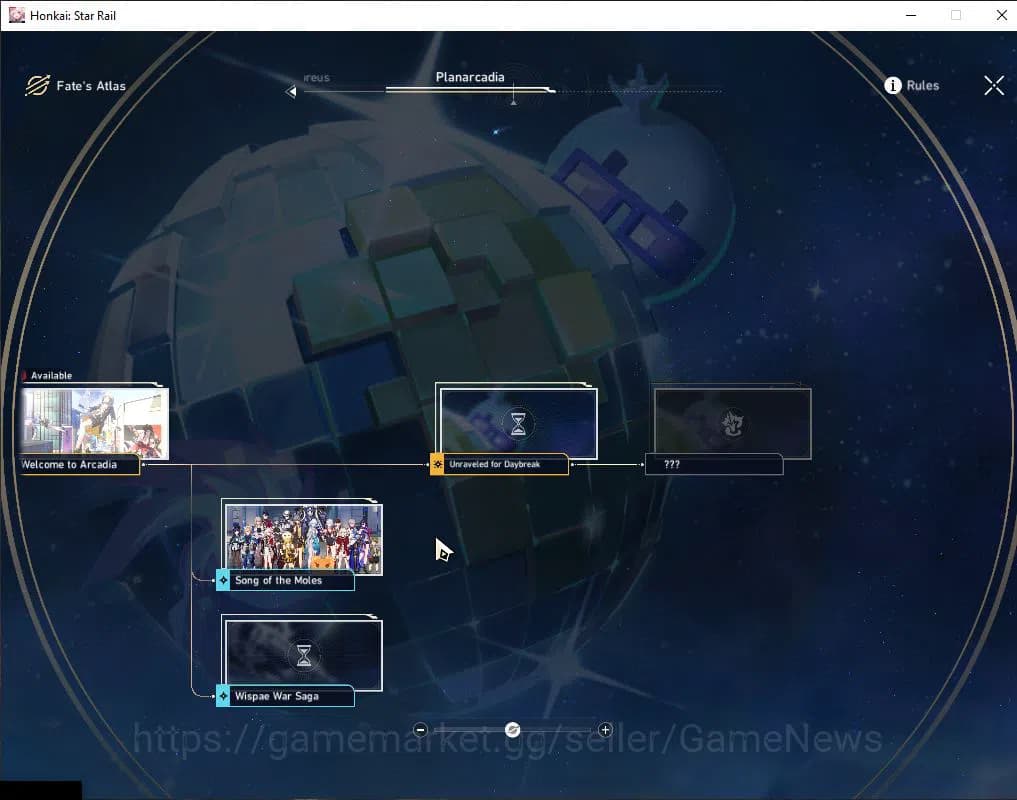Click the back chevron to view the previous chapter
The image size is (1017, 800).
point(290,90)
